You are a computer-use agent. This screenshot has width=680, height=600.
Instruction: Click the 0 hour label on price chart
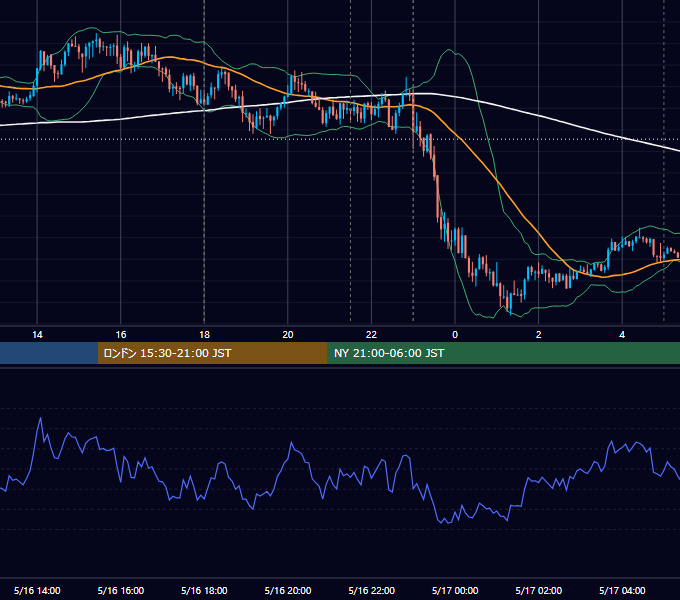(455, 335)
